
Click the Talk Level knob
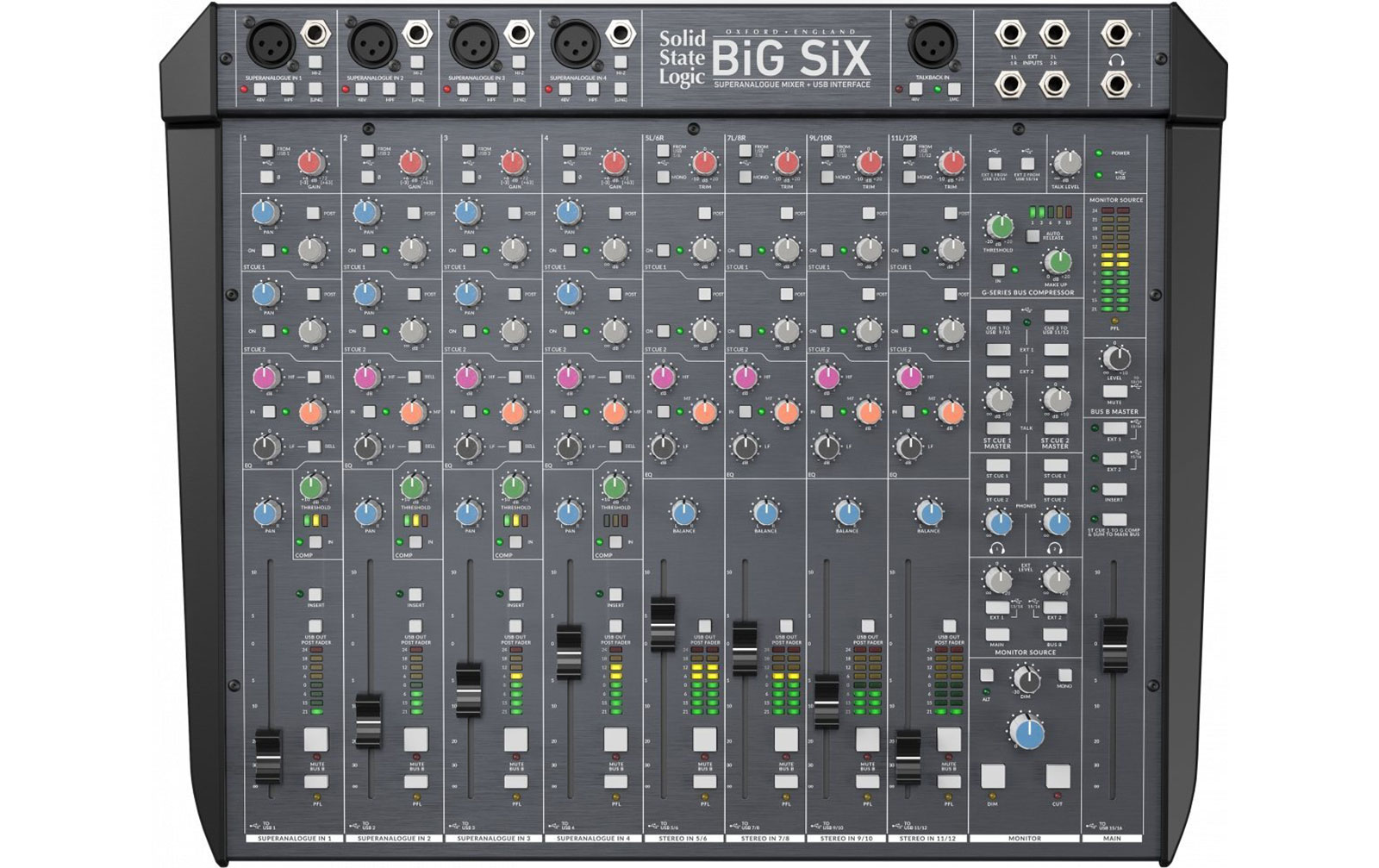pyautogui.click(x=1067, y=162)
